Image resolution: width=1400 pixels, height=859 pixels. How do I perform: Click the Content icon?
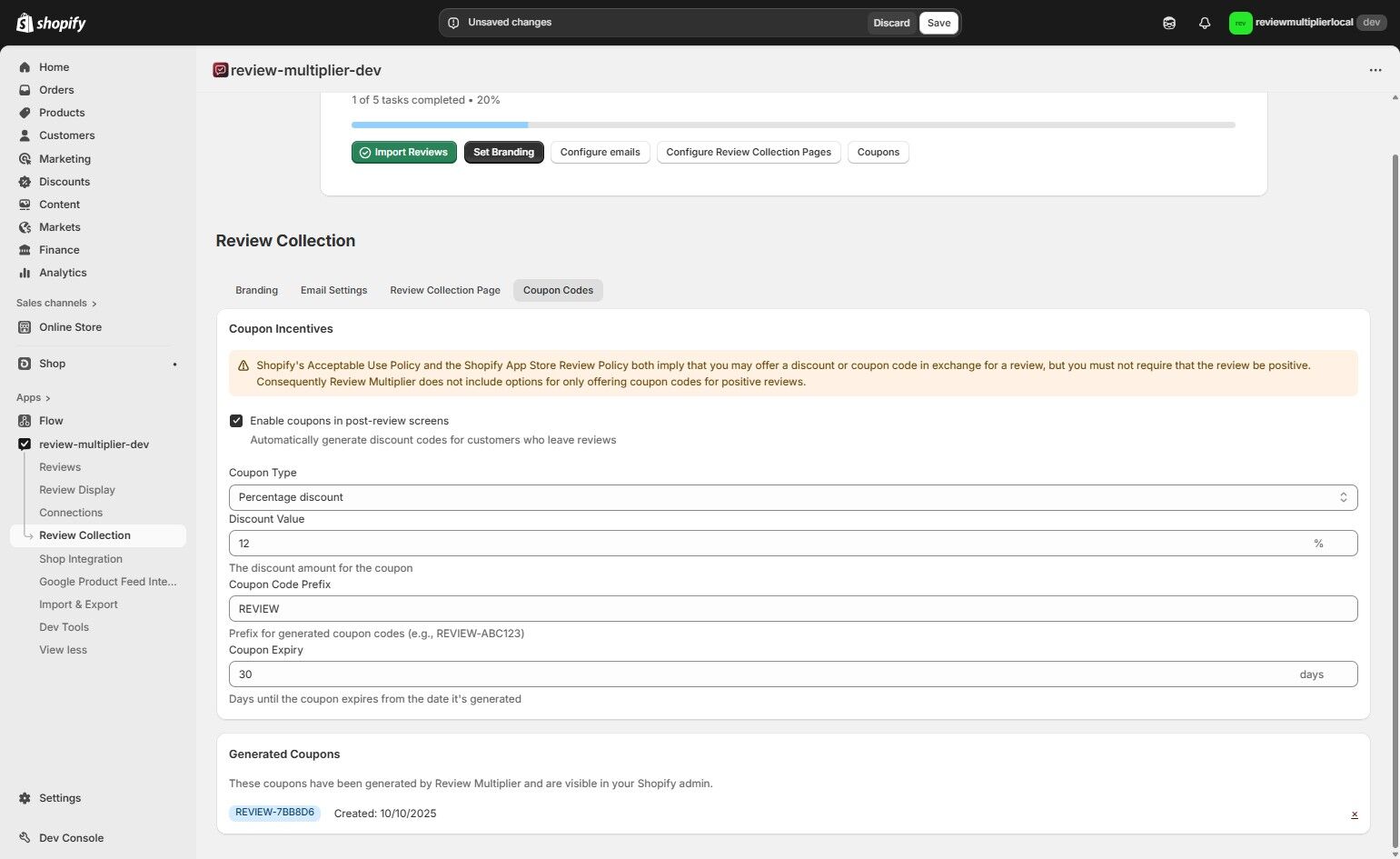(25, 205)
